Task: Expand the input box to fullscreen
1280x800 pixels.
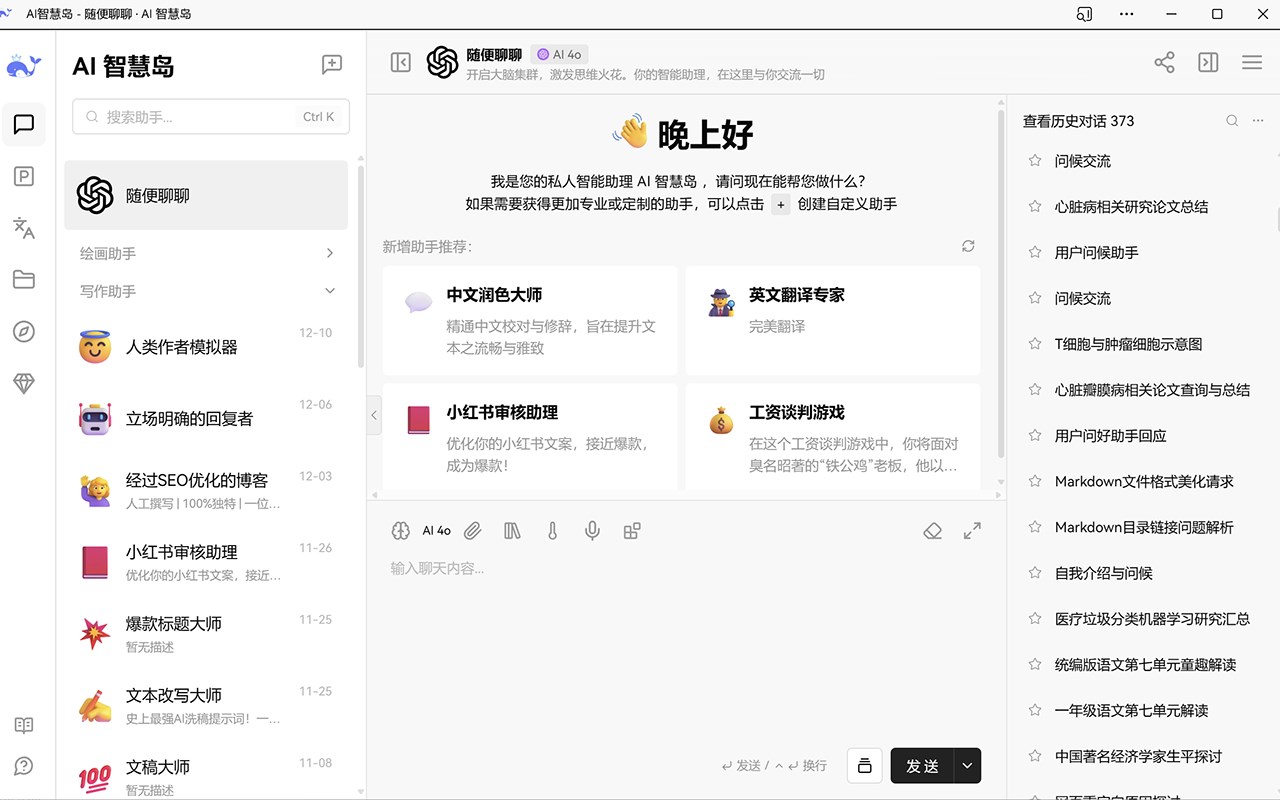Action: pos(972,531)
